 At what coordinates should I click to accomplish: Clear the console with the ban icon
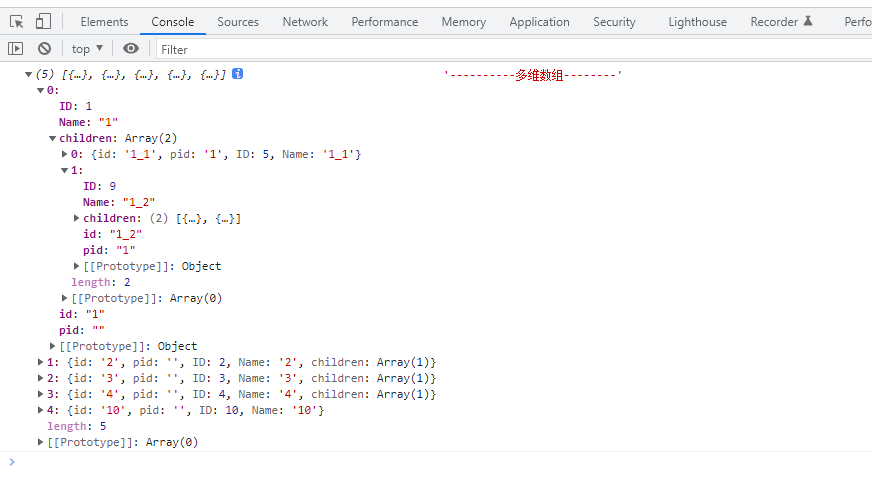(44, 48)
